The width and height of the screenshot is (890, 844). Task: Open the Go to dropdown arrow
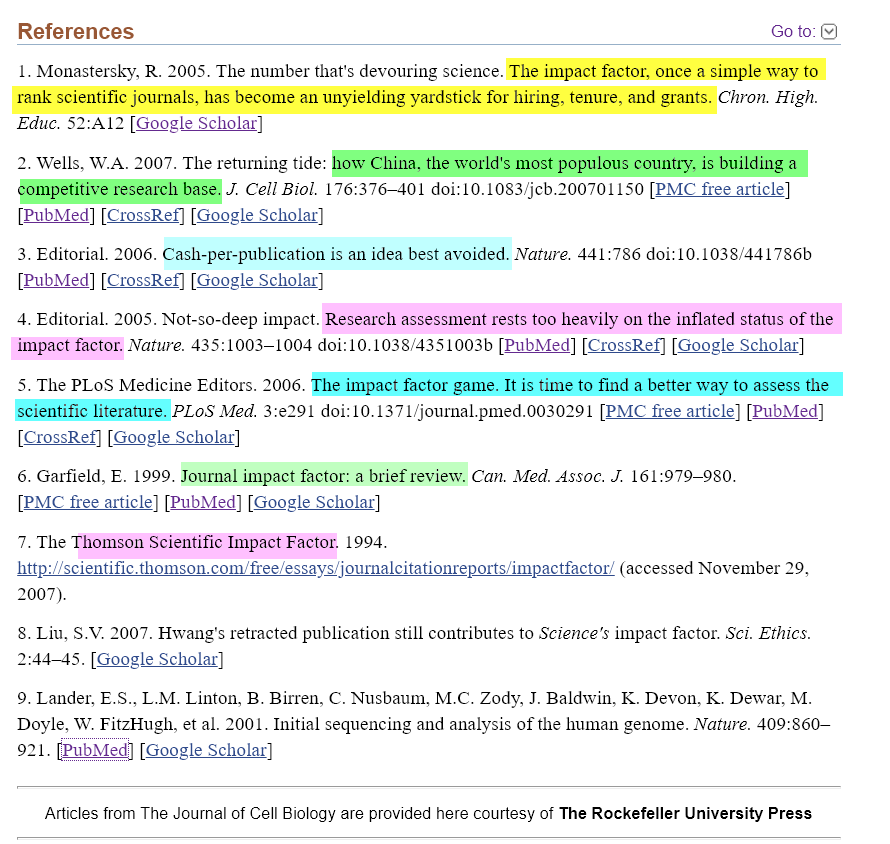pyautogui.click(x=829, y=32)
